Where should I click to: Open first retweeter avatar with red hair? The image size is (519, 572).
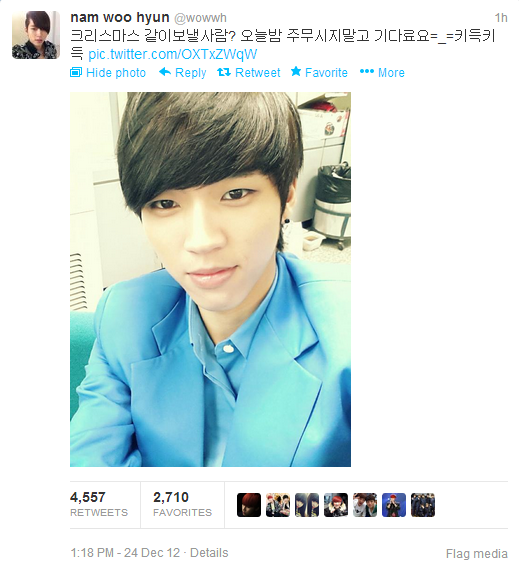249,505
